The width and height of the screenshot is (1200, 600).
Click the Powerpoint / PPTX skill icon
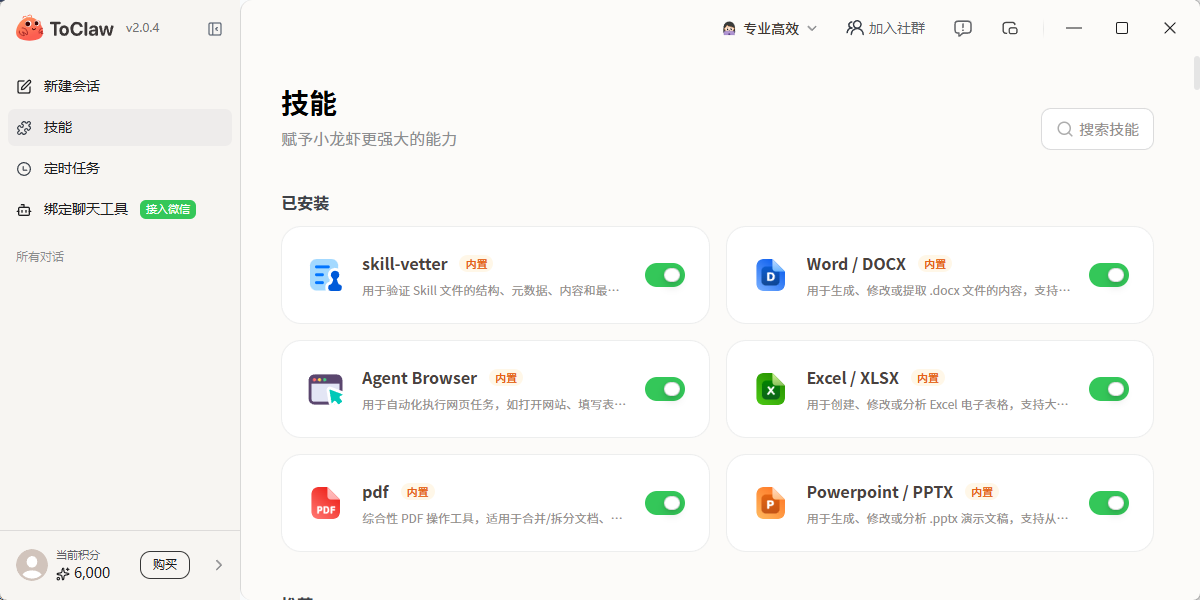tap(770, 503)
